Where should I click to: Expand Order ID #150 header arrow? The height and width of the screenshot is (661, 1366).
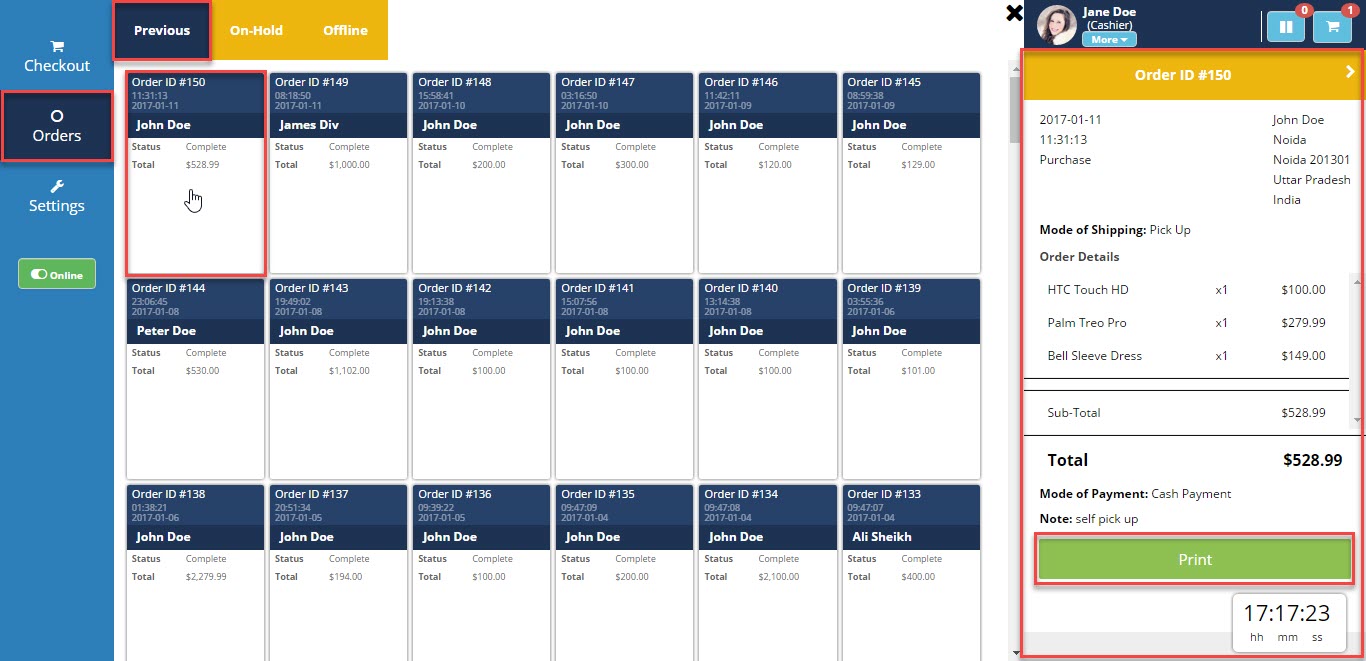1349,72
